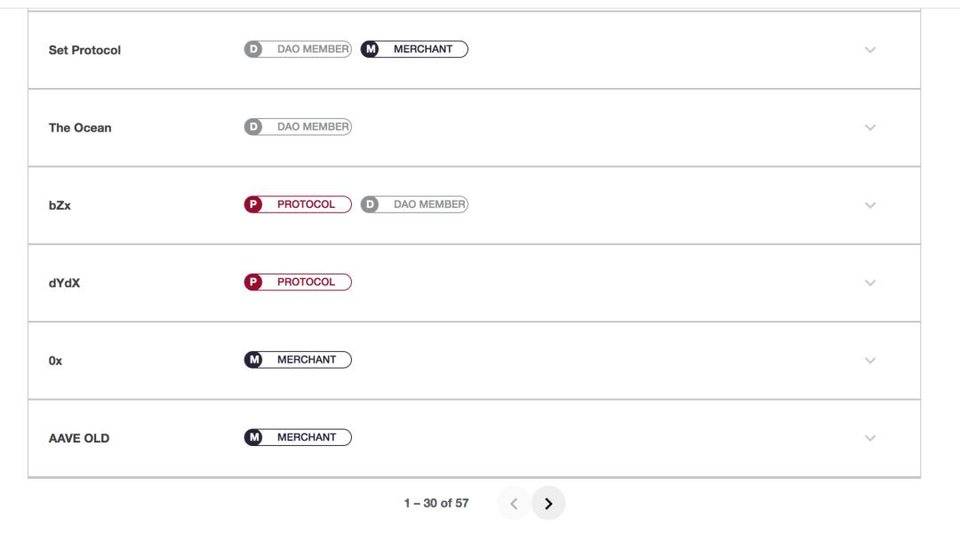Click the Merchant badge on Set Protocol
The height and width of the screenshot is (534, 960).
(414, 49)
